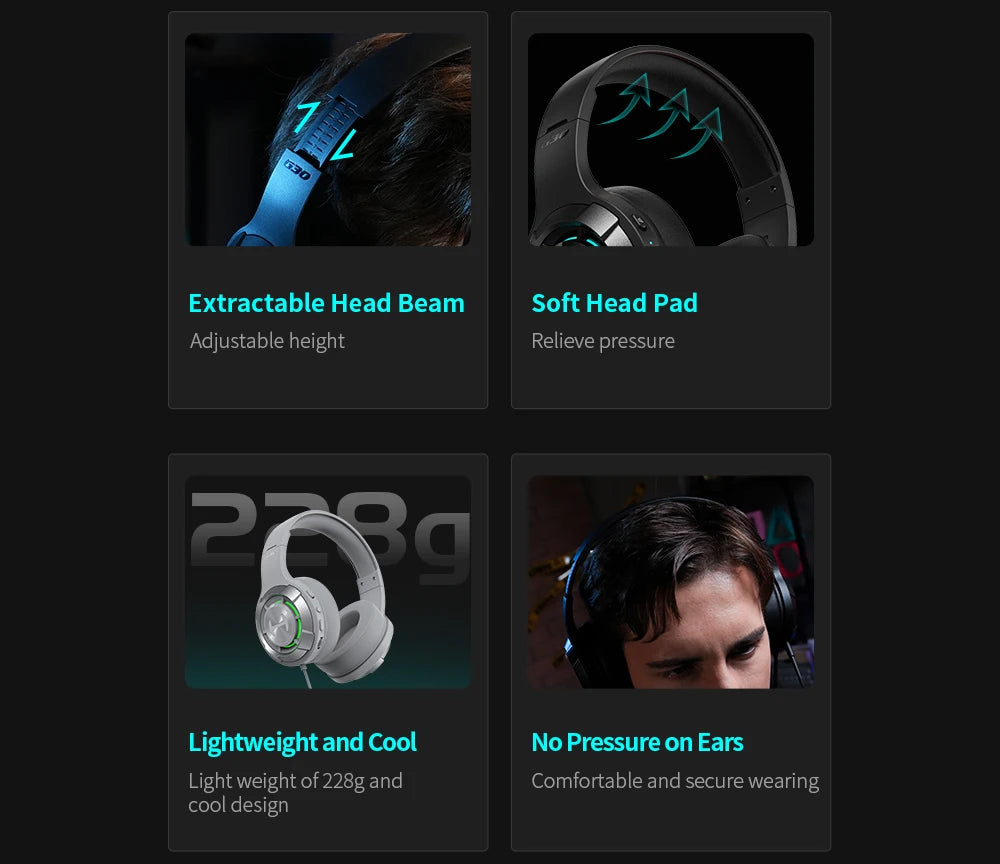This screenshot has width=1000, height=864.
Task: Click Comfortable and secure wearing text
Action: 675,781
